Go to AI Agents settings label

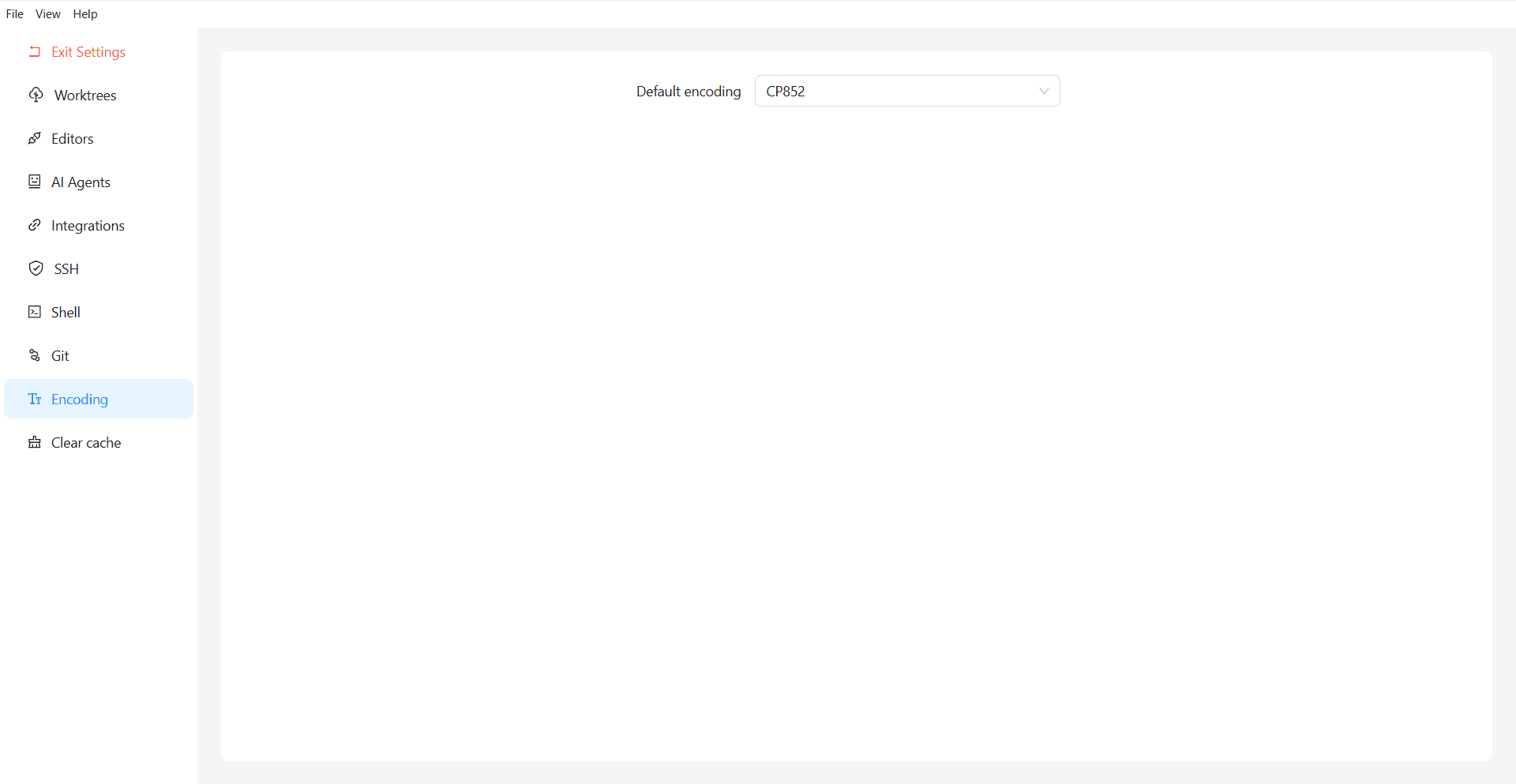[81, 182]
